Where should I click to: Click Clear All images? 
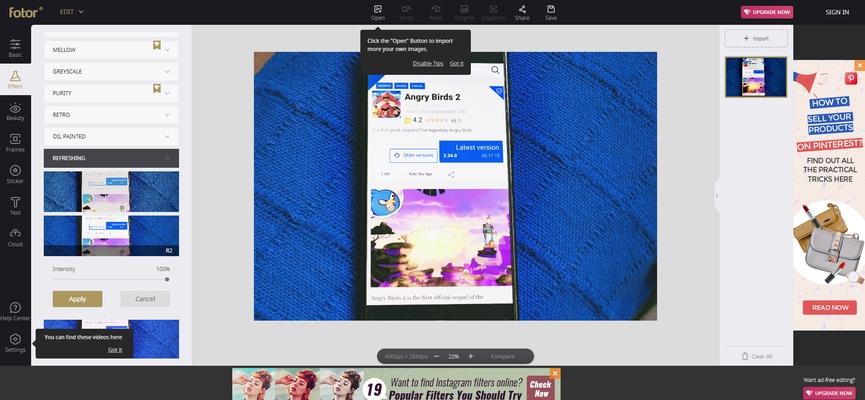(756, 356)
